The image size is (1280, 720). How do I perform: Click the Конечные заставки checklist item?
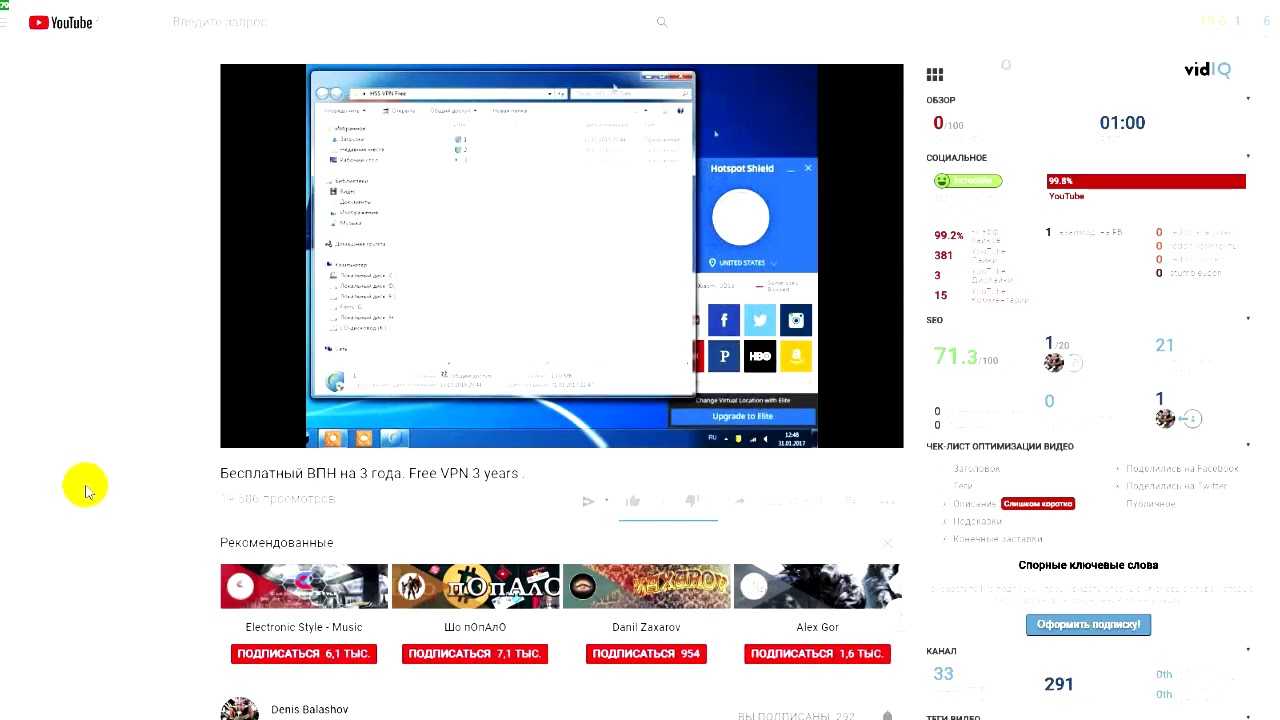(997, 539)
